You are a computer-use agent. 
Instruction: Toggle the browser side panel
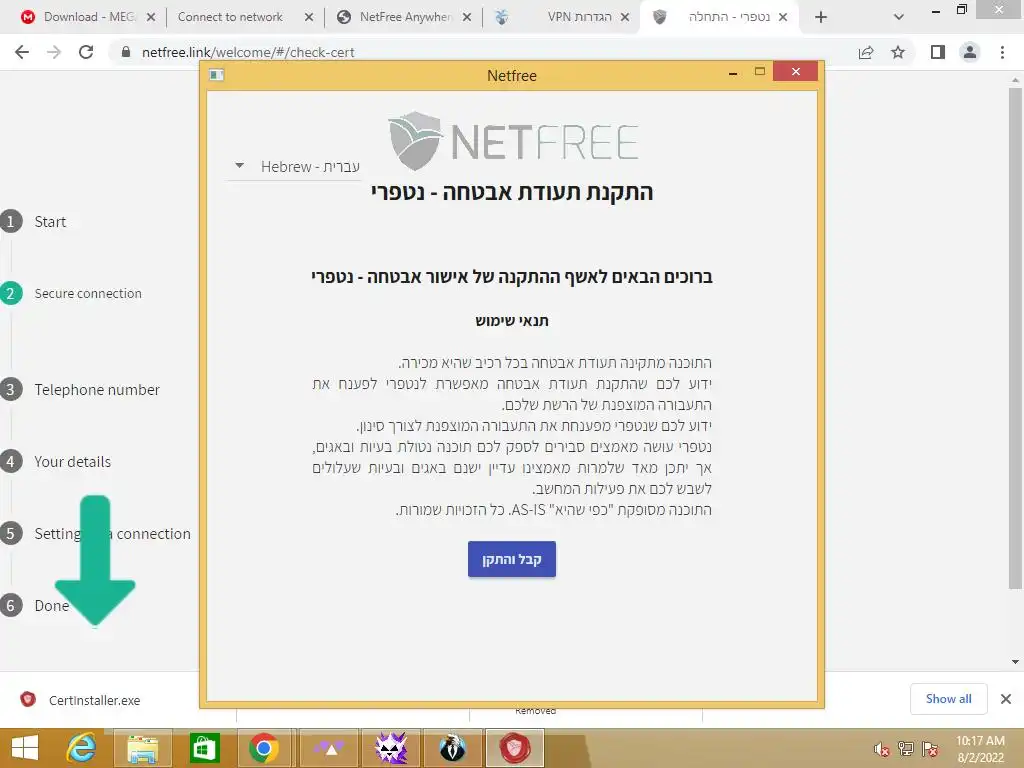[938, 52]
